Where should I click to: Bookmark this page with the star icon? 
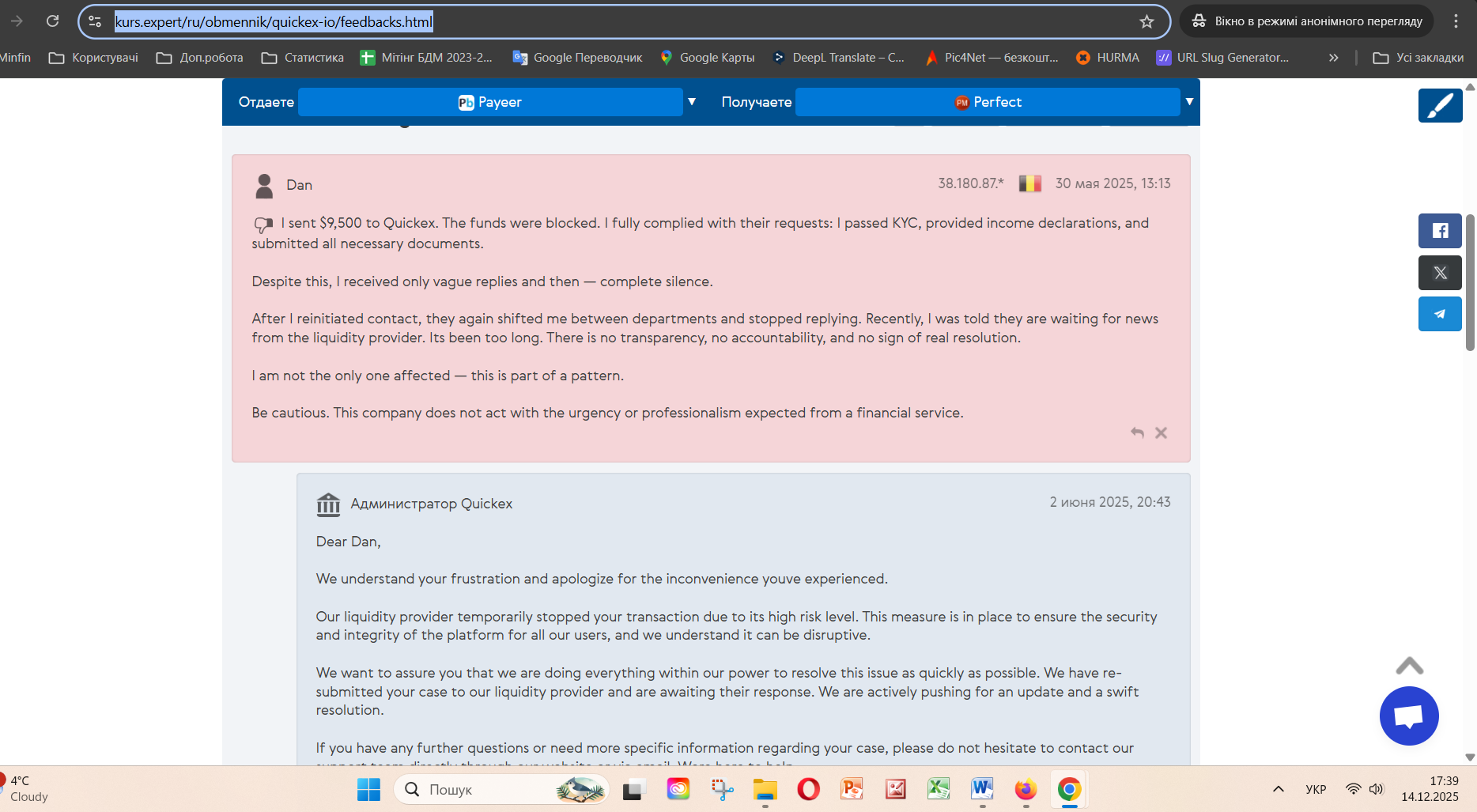1146,21
